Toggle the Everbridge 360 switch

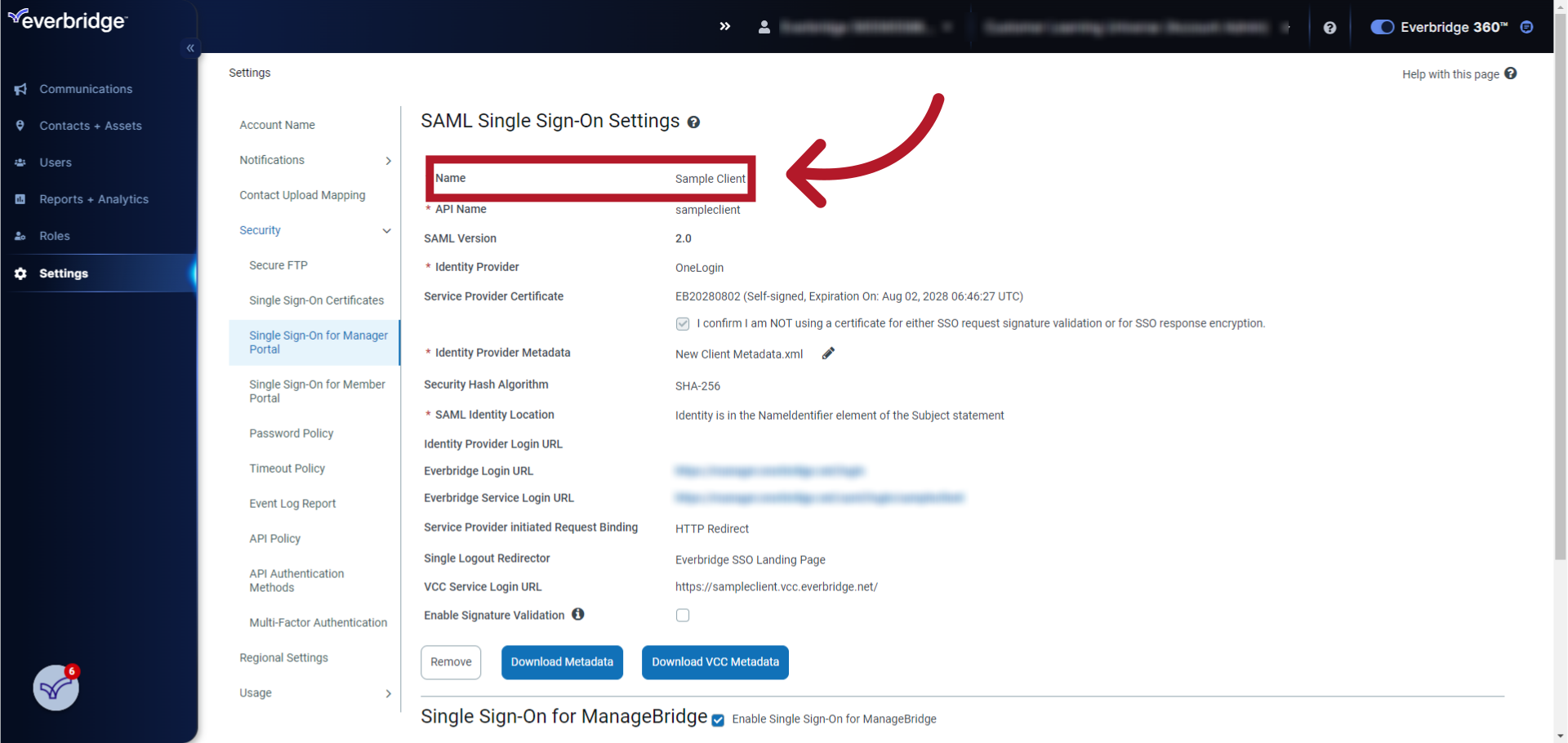tap(1382, 26)
